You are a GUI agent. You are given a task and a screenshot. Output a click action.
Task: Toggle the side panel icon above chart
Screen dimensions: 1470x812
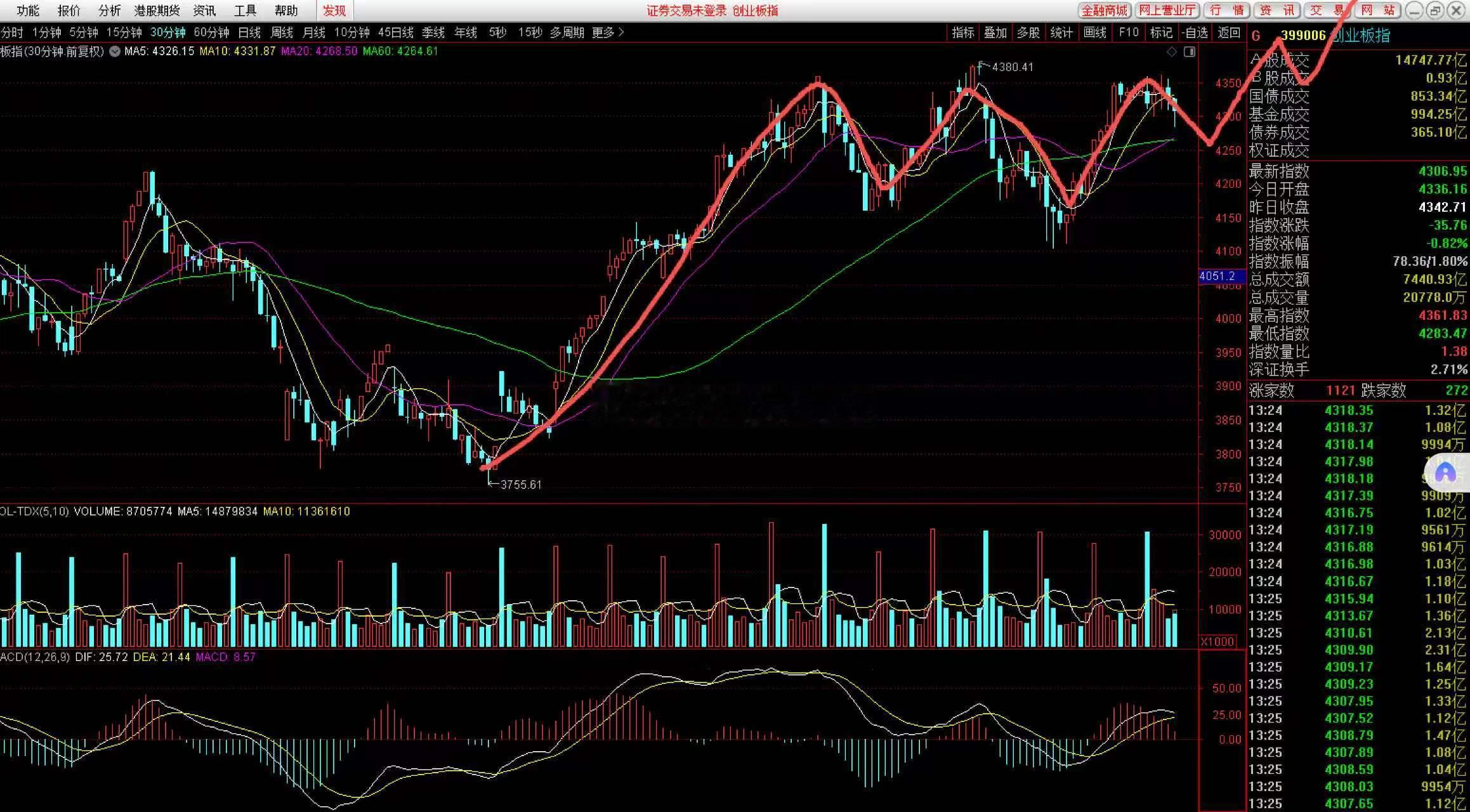(1190, 52)
